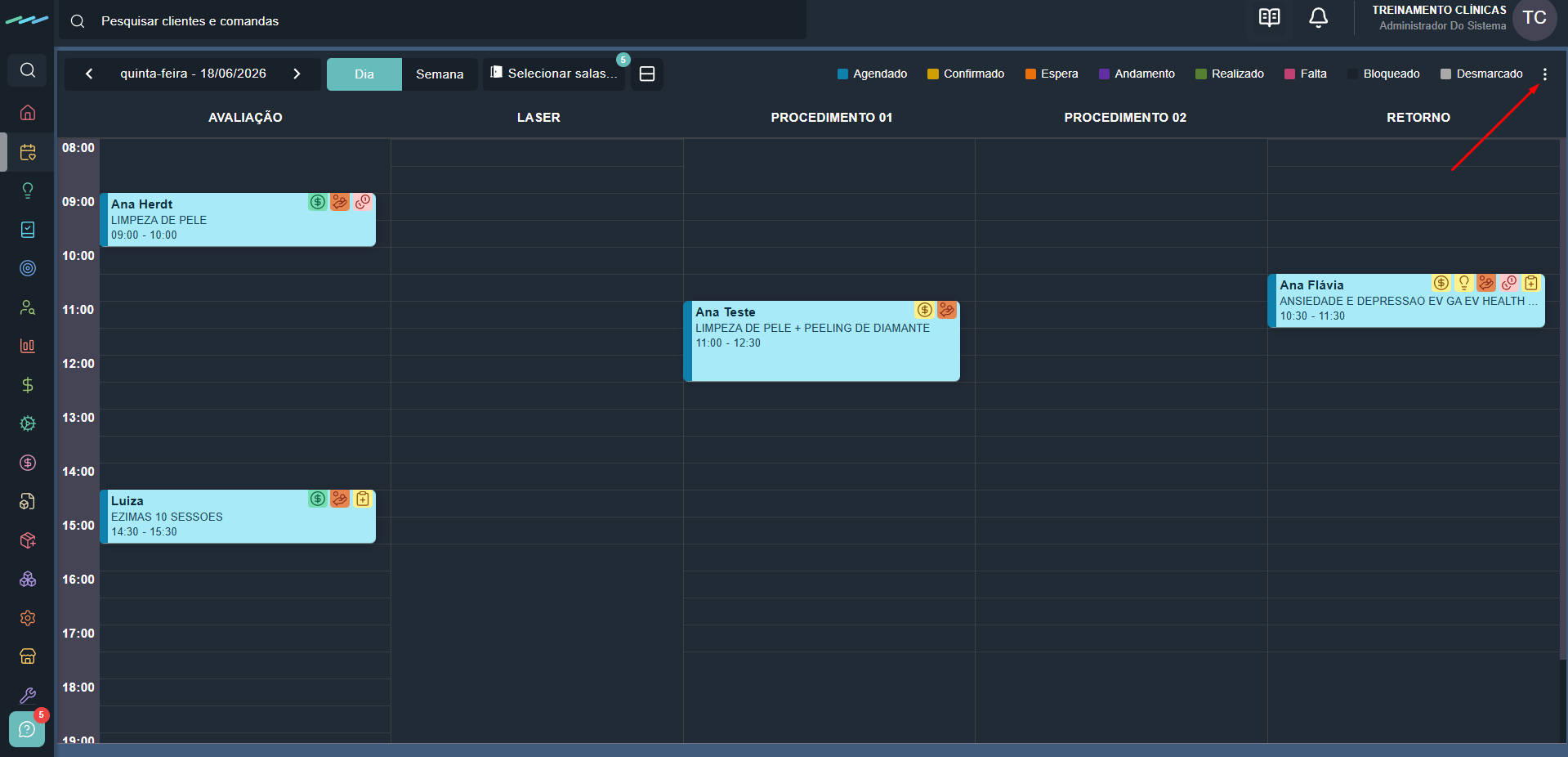1568x757 pixels.
Task: Open the green dollar sign icon
Action: coord(28,385)
